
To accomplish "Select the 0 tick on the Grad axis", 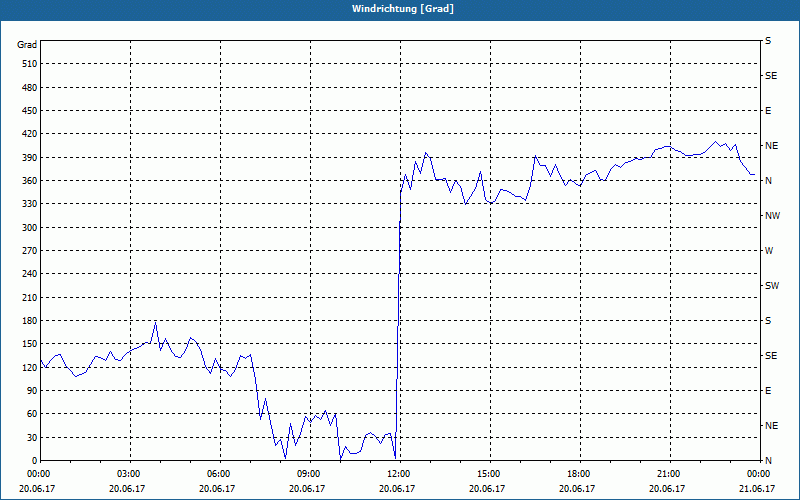I will 35,461.
